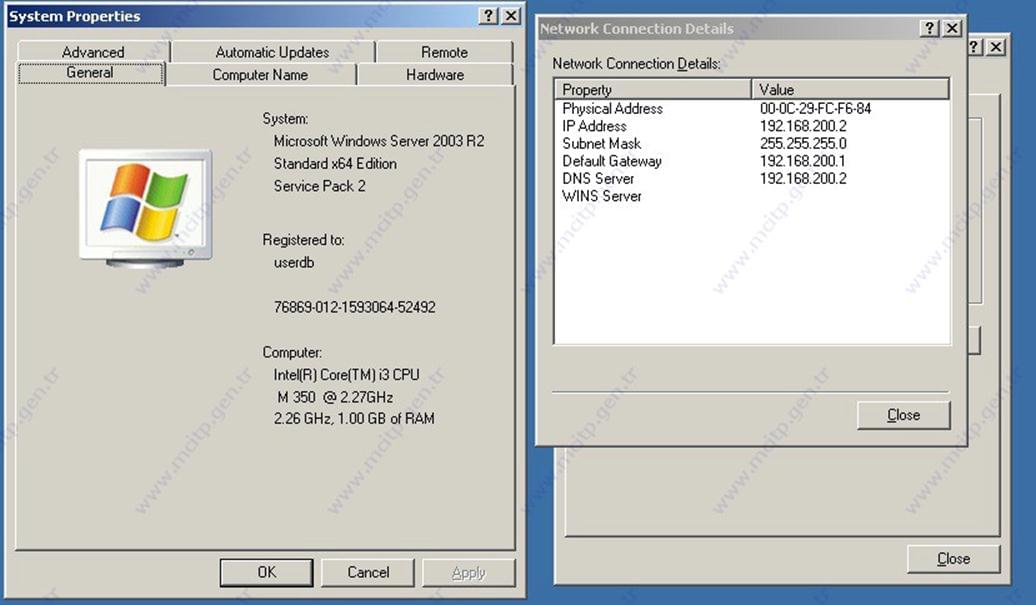The image size is (1036, 605).
Task: Click the Service Pack 2 text
Action: (x=319, y=186)
